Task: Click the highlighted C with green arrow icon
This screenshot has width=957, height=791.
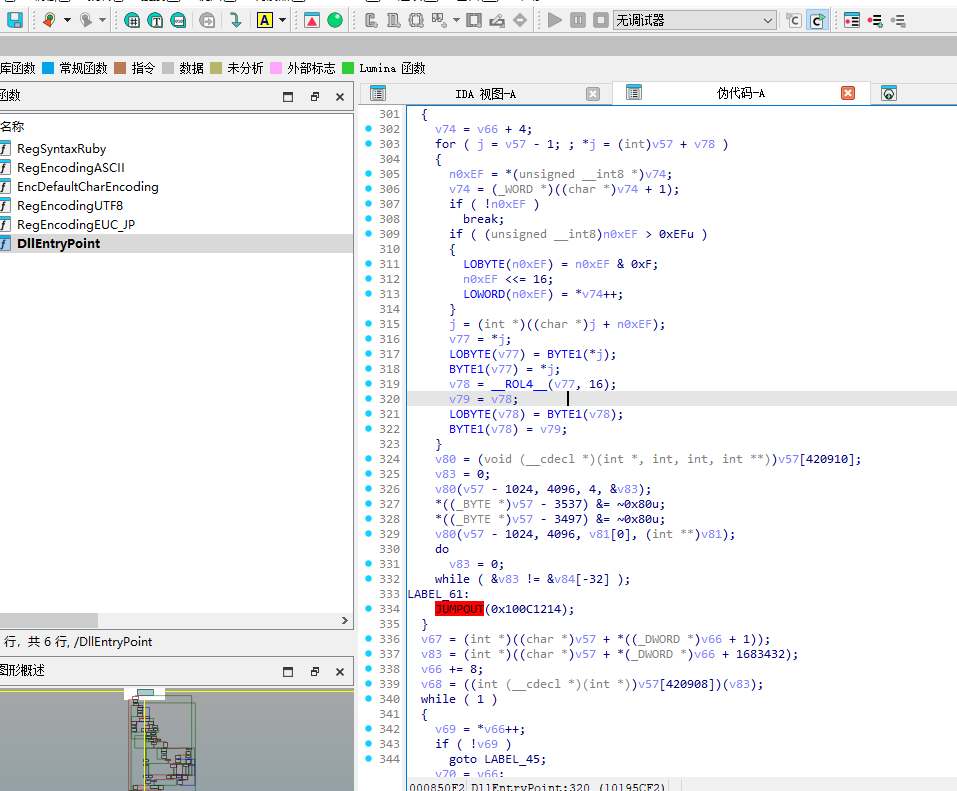Action: (x=817, y=20)
